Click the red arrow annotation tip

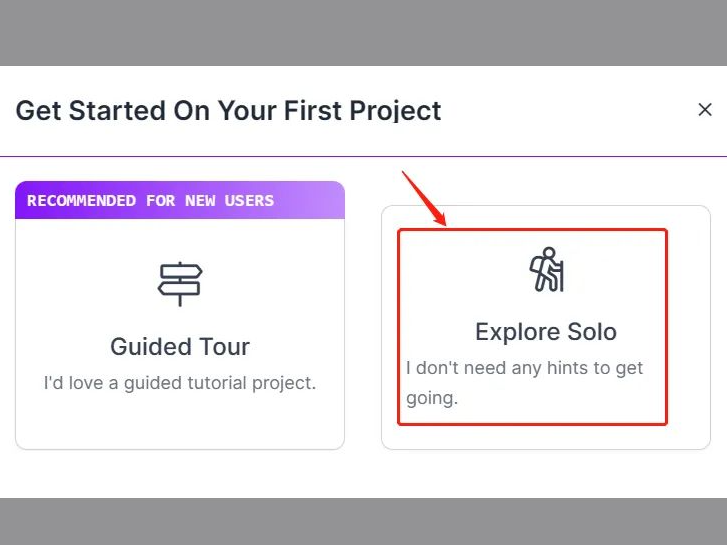(x=445, y=224)
